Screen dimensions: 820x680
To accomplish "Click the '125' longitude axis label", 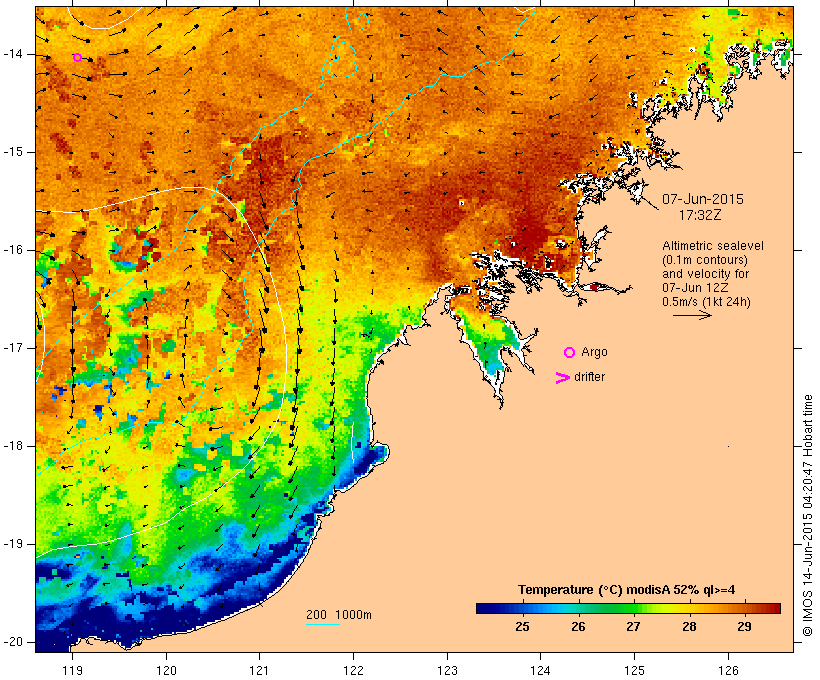I will (634, 670).
